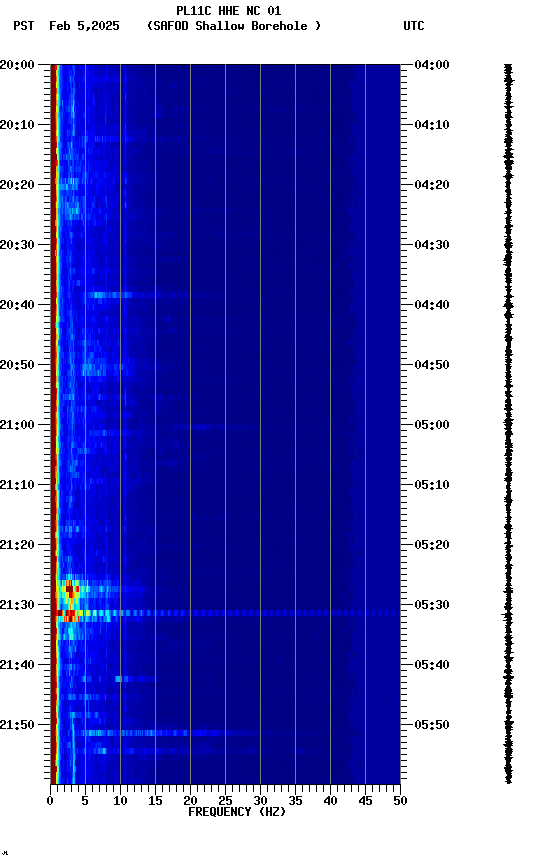Click the 25 Hz frequency axis tick
Image resolution: width=552 pixels, height=864 pixels.
(225, 801)
